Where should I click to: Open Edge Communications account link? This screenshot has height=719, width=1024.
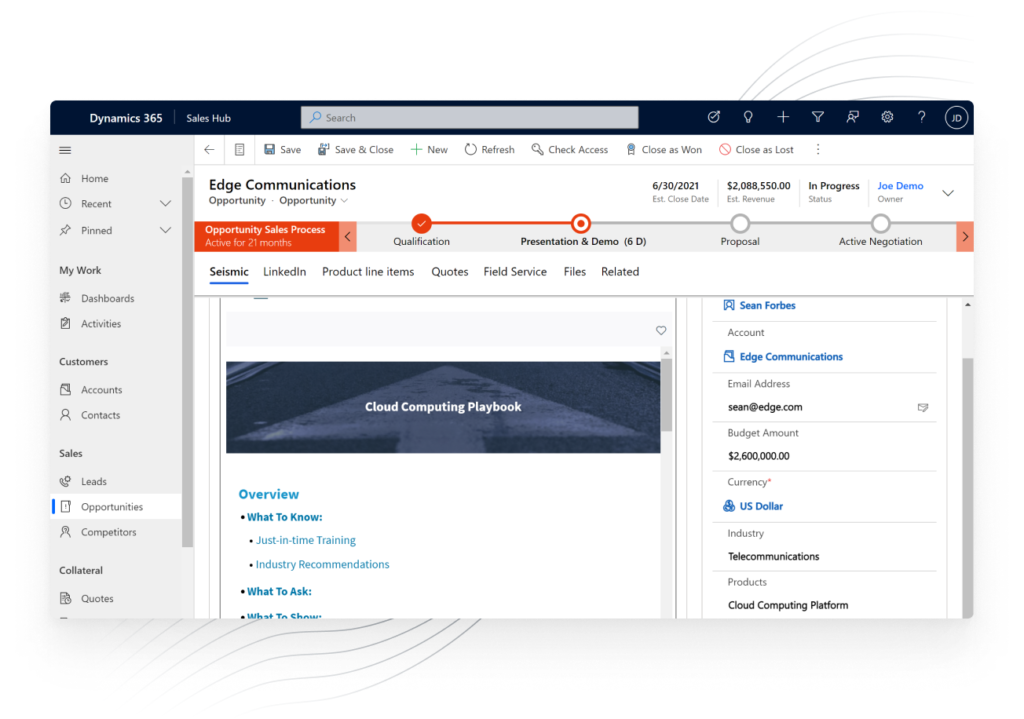[791, 357]
